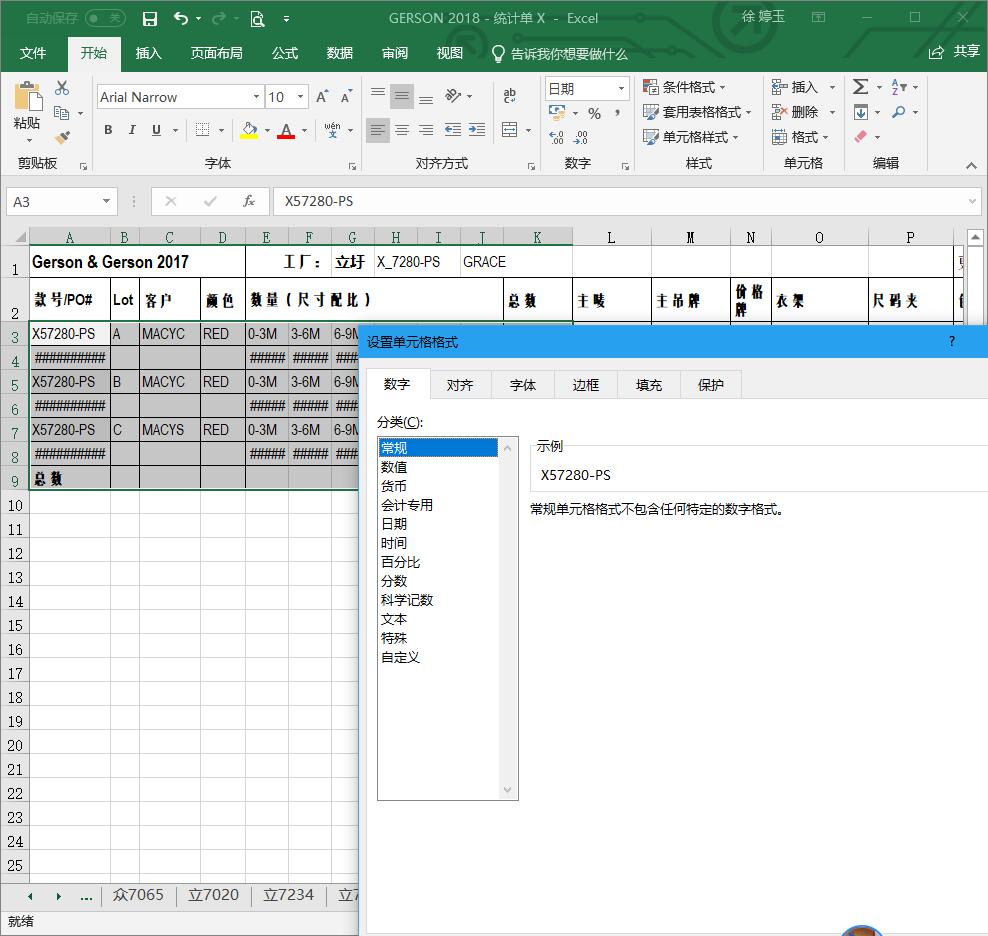
Task: Open the 边框 tab in format dialog
Action: coord(585,385)
